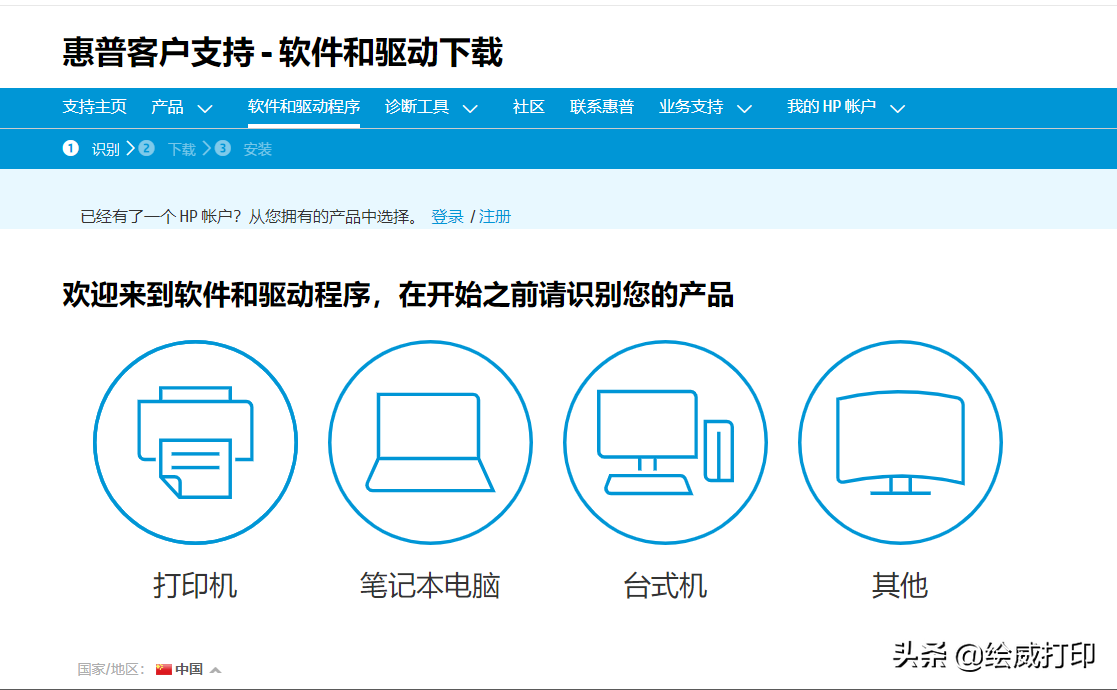Open the 社区 menu item
Viewport: 1117px width, 690px height.
click(528, 107)
